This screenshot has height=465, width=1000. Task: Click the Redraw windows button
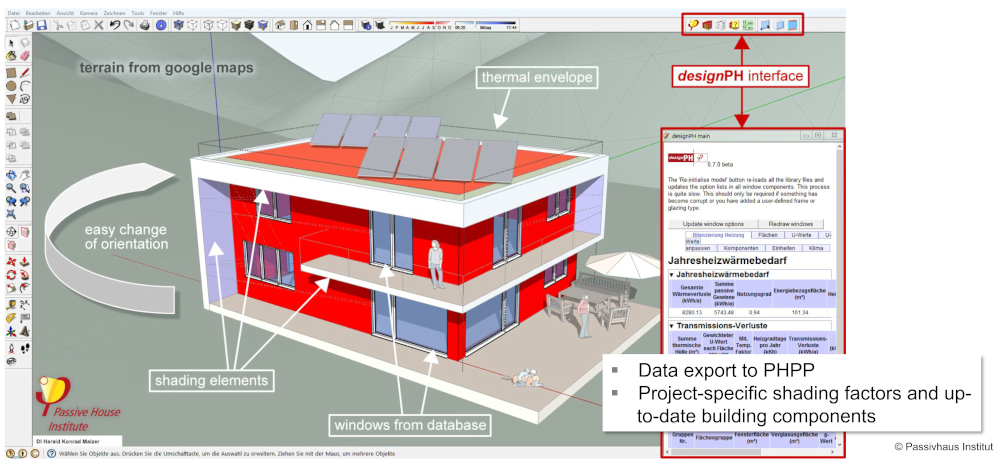pos(791,224)
